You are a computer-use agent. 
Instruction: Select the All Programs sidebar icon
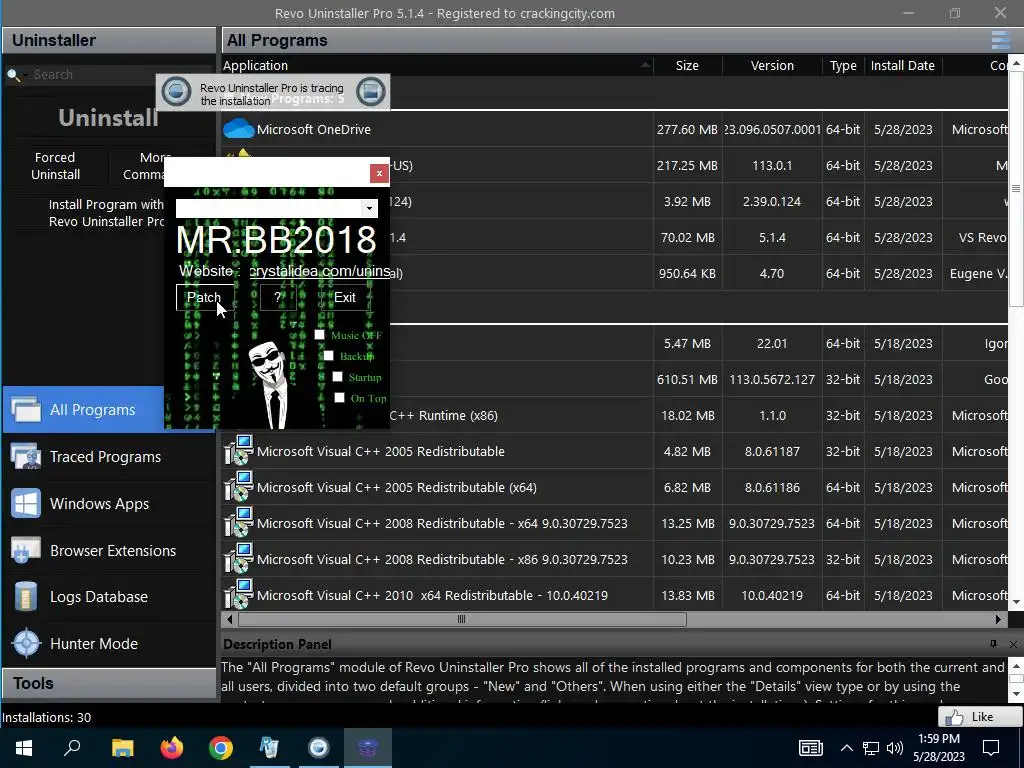[x=26, y=409]
